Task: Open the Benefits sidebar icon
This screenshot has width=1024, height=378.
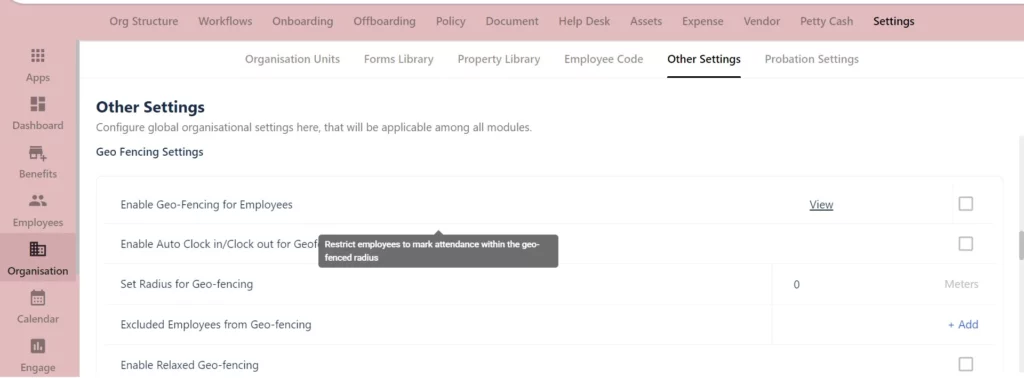Action: pos(38,153)
